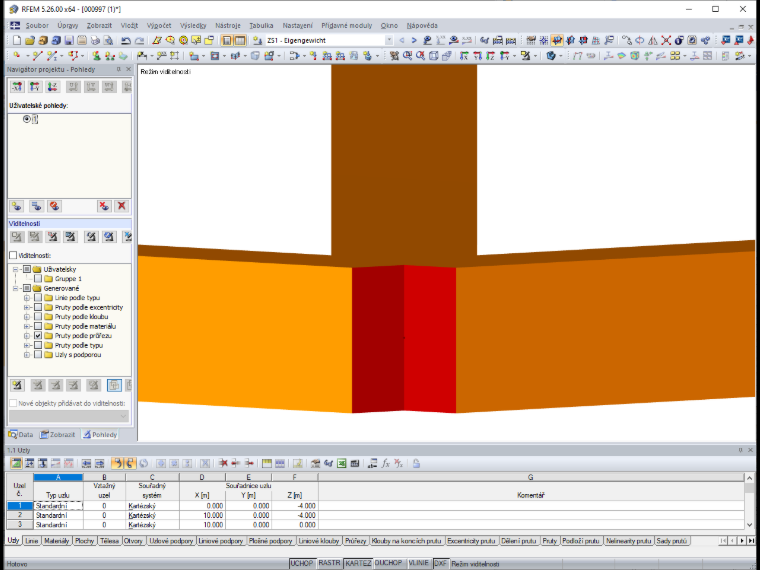The height and width of the screenshot is (570, 760).
Task: Click the previous load case arrow
Action: (401, 41)
